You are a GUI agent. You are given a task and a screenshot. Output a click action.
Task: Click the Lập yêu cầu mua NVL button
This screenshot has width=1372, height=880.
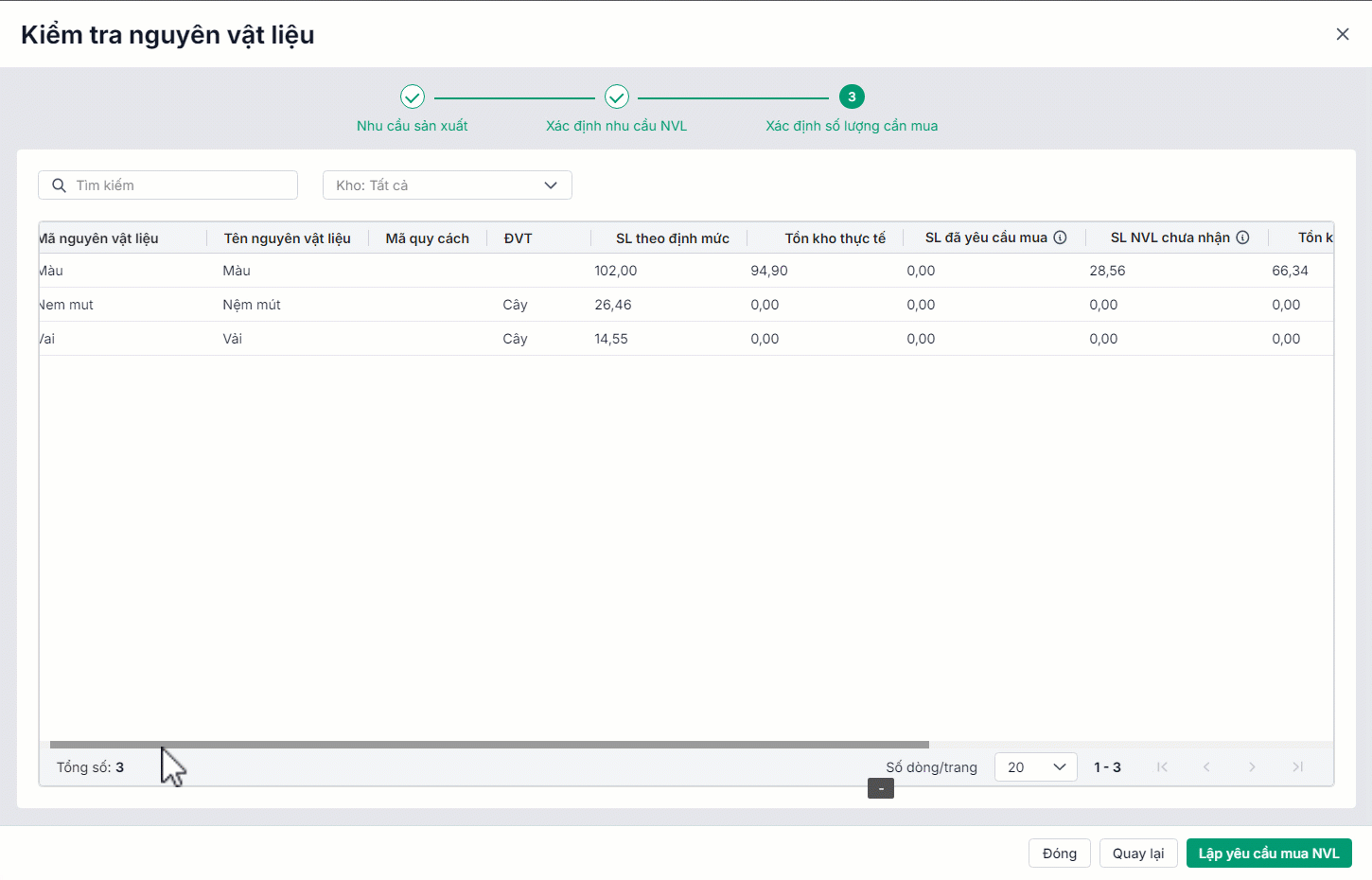pos(1268,854)
